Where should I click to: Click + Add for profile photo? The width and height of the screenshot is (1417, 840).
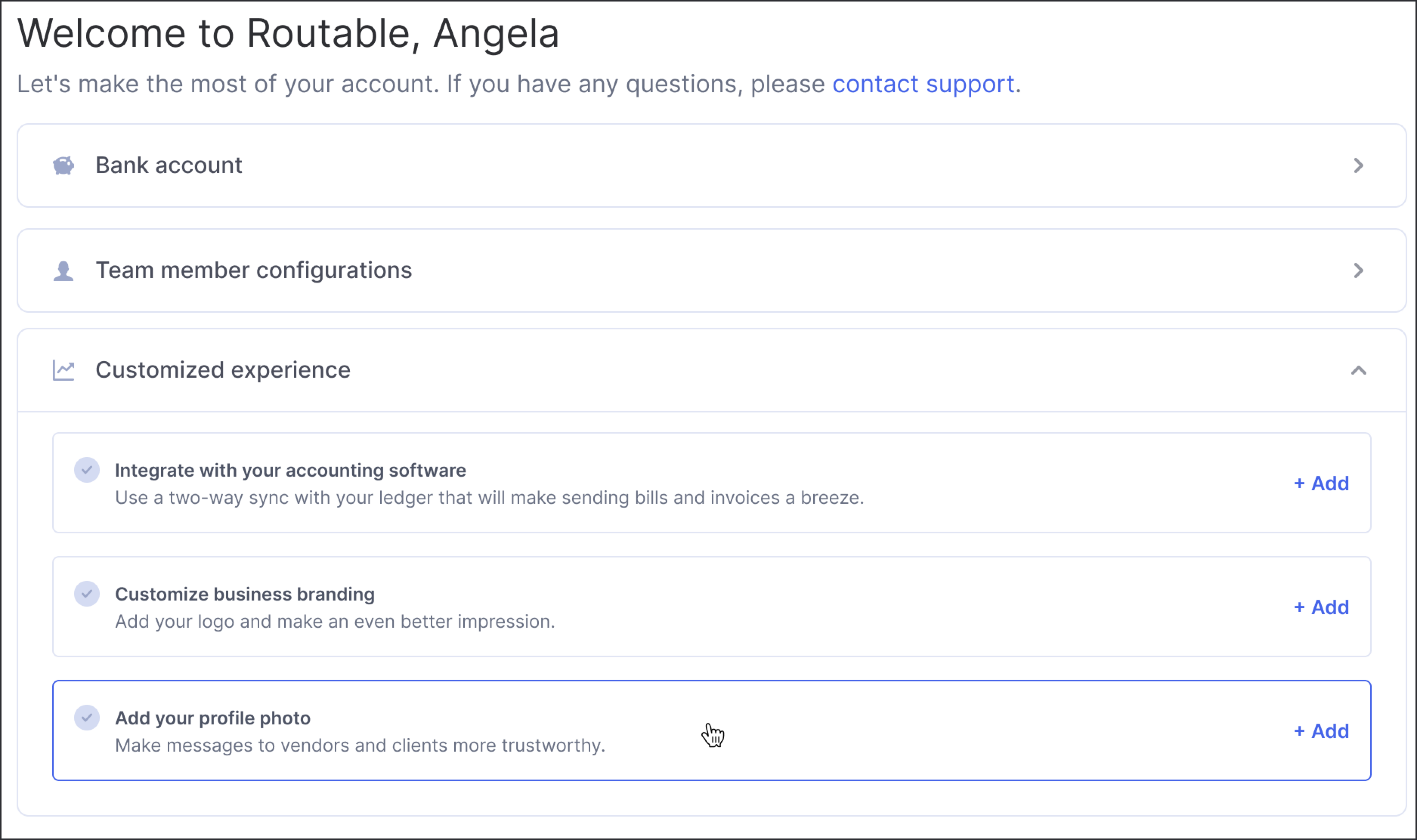[1321, 731]
